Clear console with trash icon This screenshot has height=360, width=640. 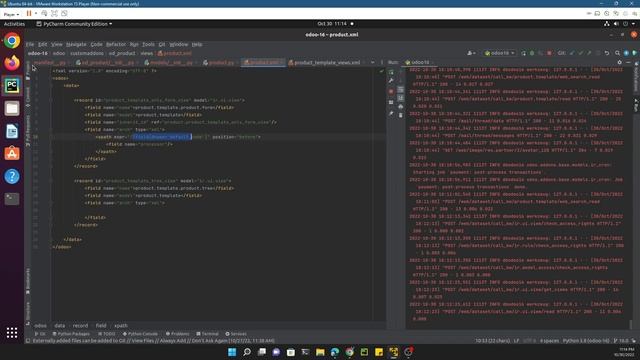tap(400, 116)
